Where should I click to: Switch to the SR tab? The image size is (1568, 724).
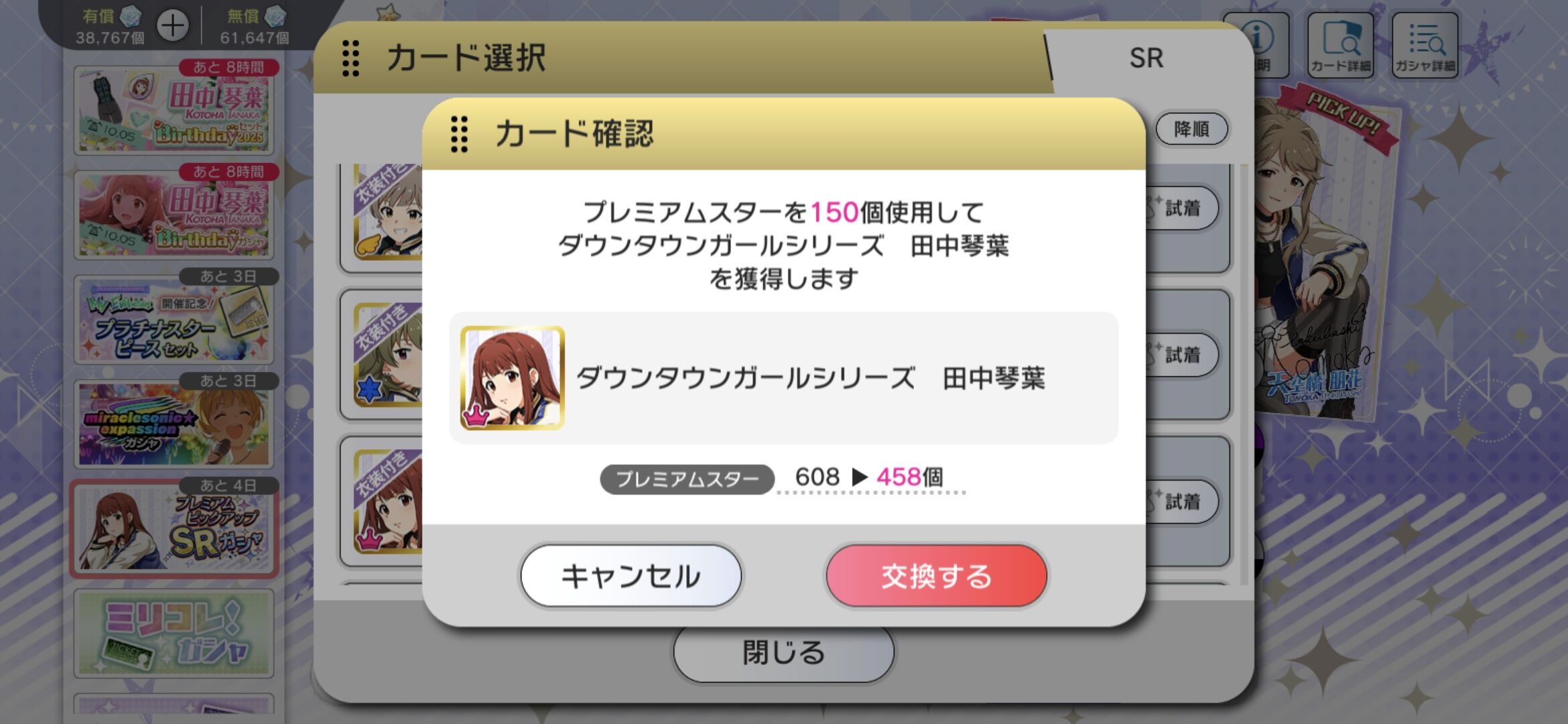[1146, 58]
